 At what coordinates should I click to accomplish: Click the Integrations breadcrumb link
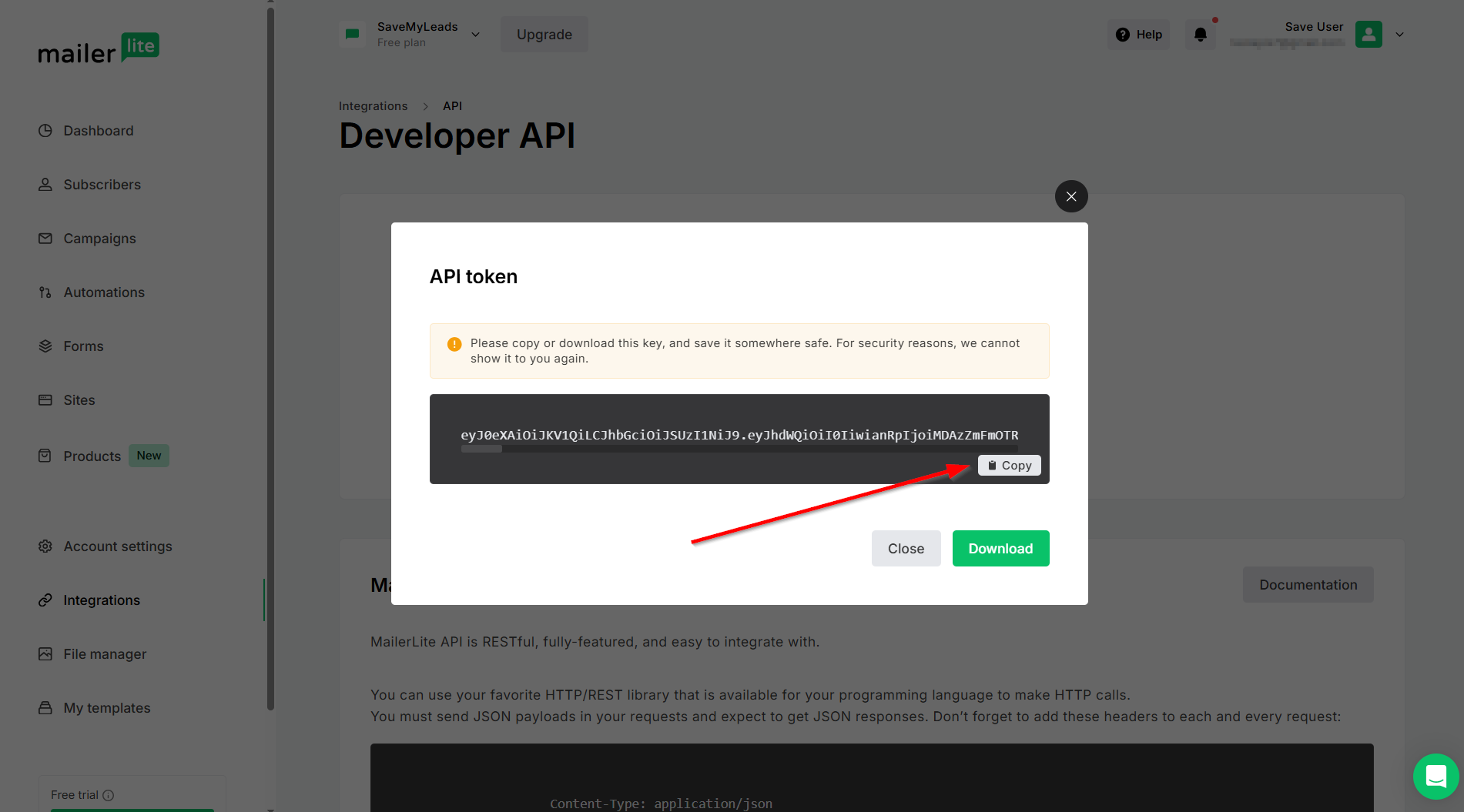coord(373,106)
